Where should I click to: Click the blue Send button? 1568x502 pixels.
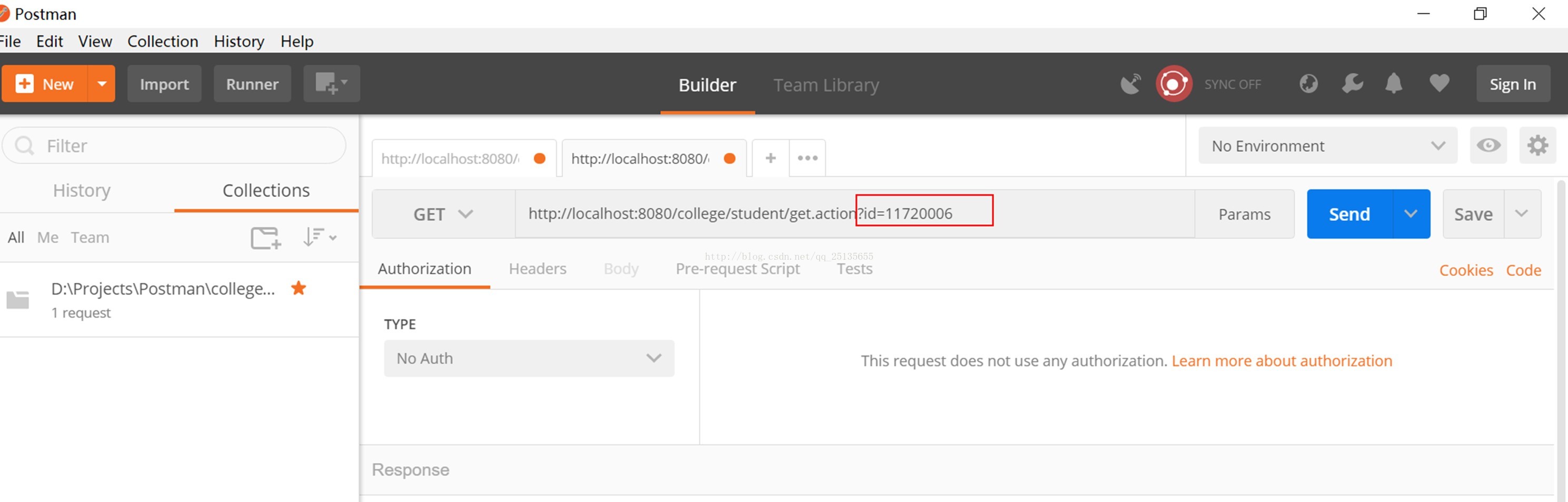pos(1349,214)
